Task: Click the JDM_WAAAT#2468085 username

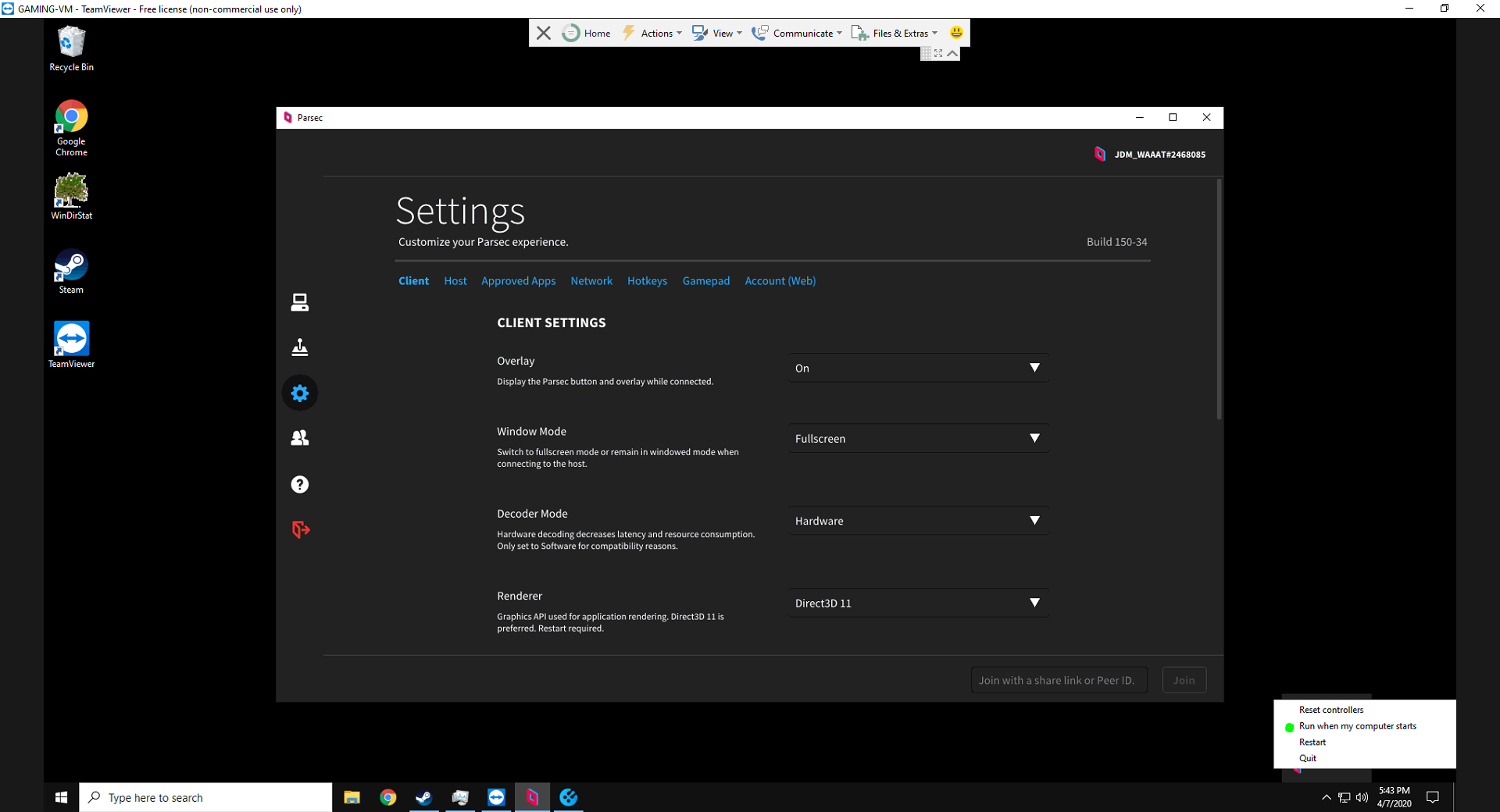Action: pos(1159,155)
